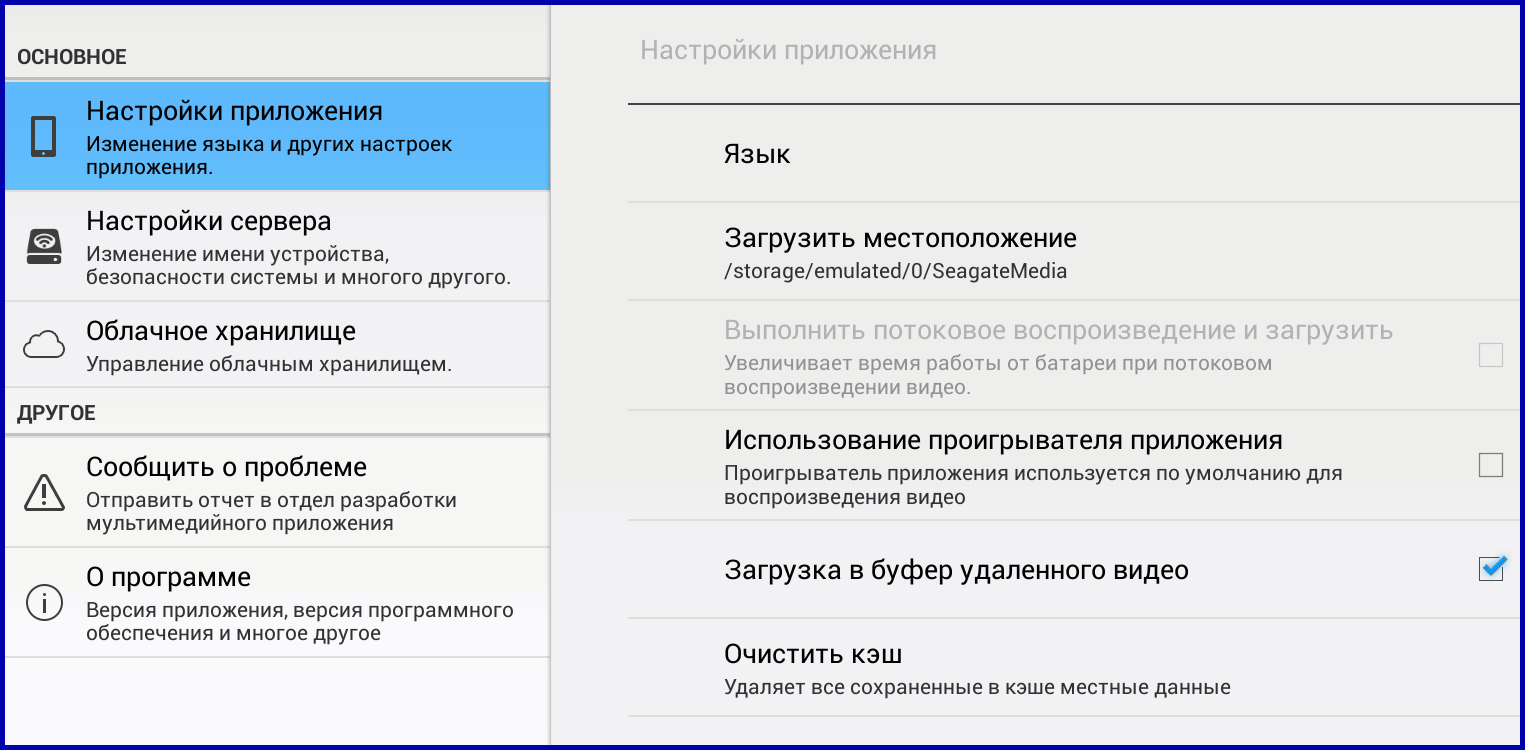Click the Использование проигрывателя приложения title text
1525x750 pixels.
click(1003, 441)
